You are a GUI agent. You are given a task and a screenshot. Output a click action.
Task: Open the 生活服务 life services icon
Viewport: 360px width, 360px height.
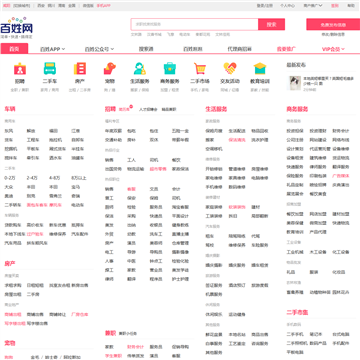[x=140, y=69]
